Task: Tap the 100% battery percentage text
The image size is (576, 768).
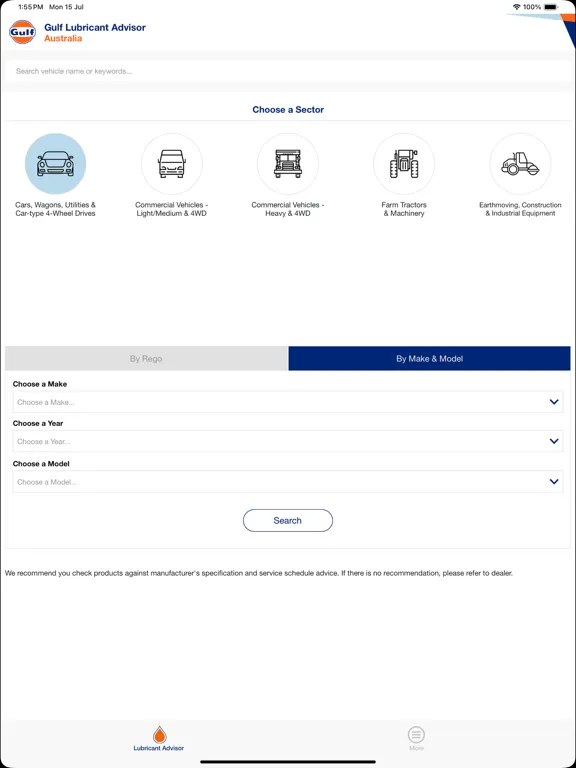Action: (x=532, y=7)
